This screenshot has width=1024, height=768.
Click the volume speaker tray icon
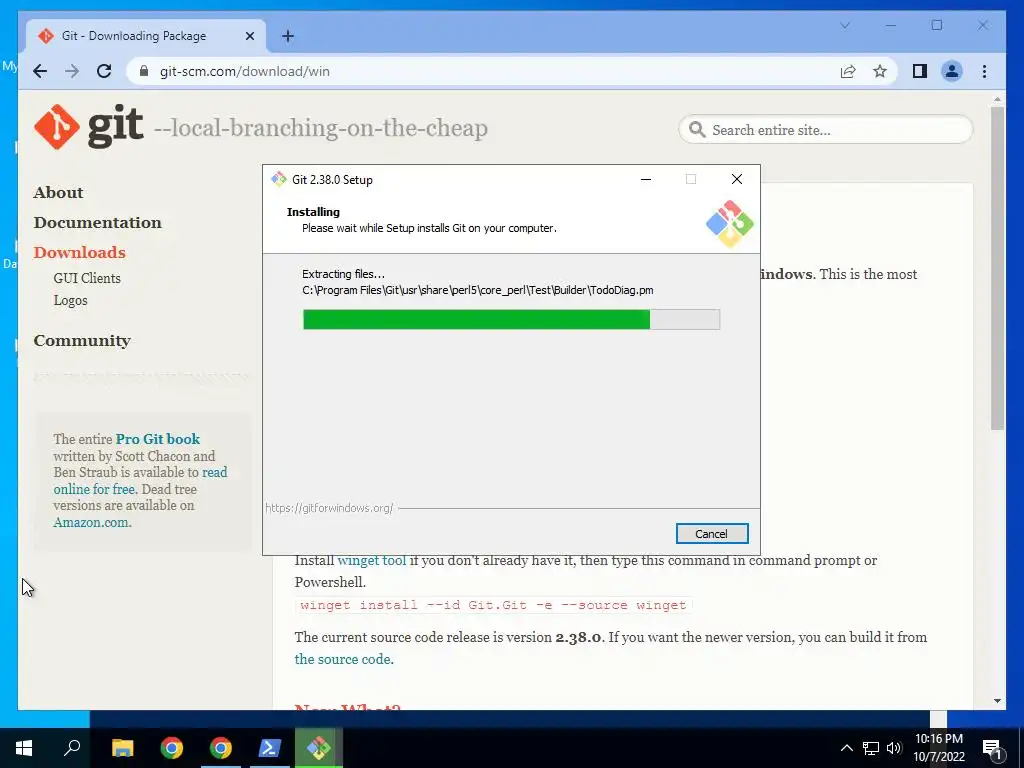coord(894,748)
